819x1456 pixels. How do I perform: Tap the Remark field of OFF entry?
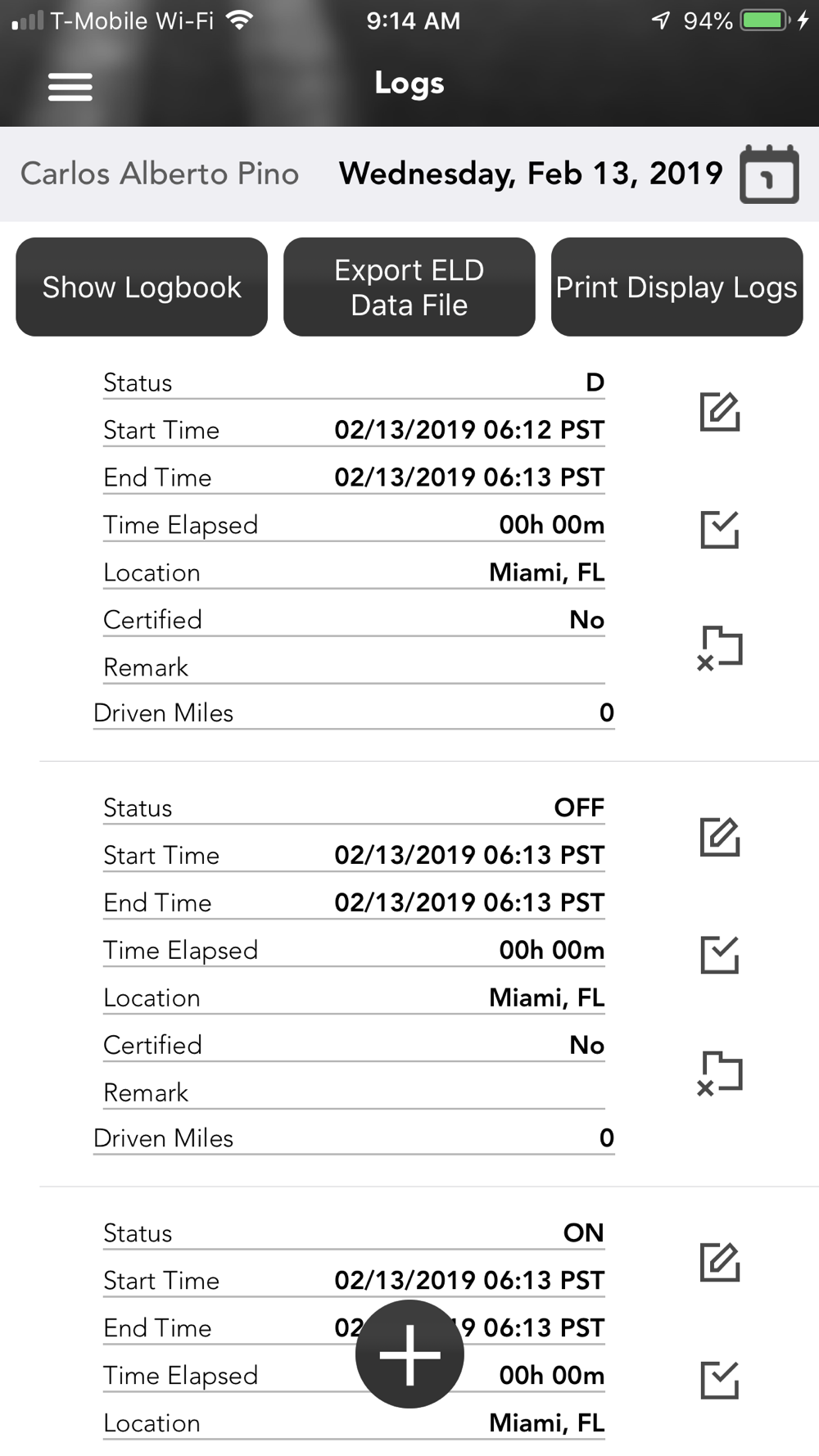[x=354, y=1092]
